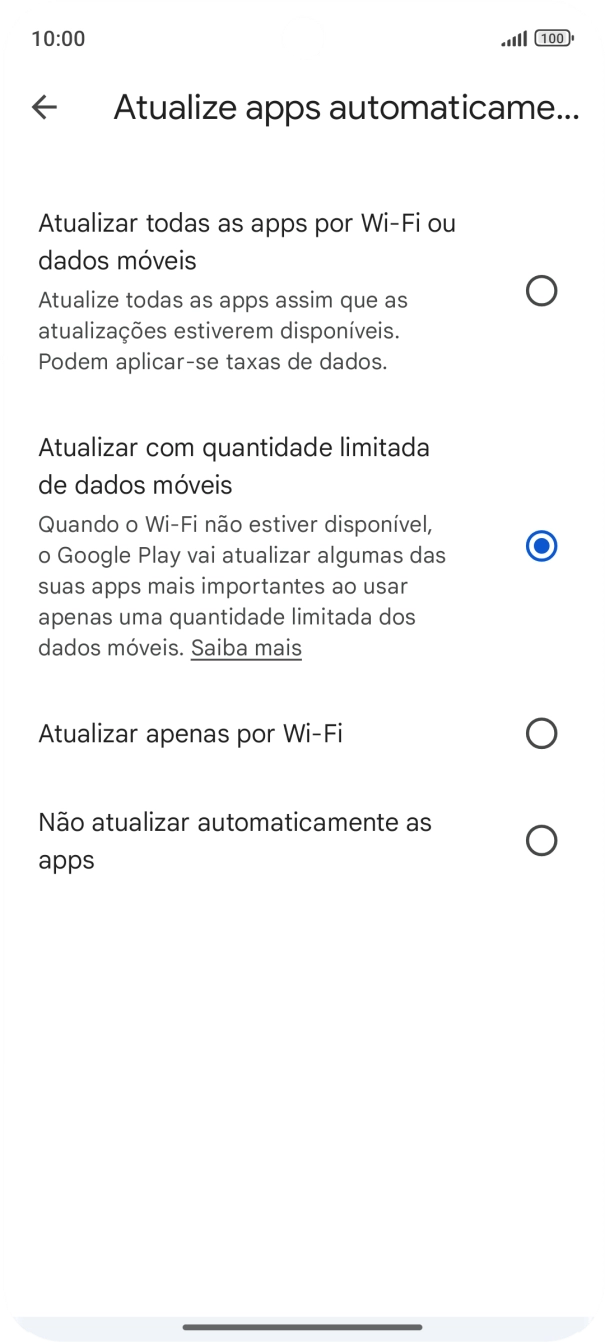Tap the currently selected blue radio button
This screenshot has width=605, height=1342.
541,546
